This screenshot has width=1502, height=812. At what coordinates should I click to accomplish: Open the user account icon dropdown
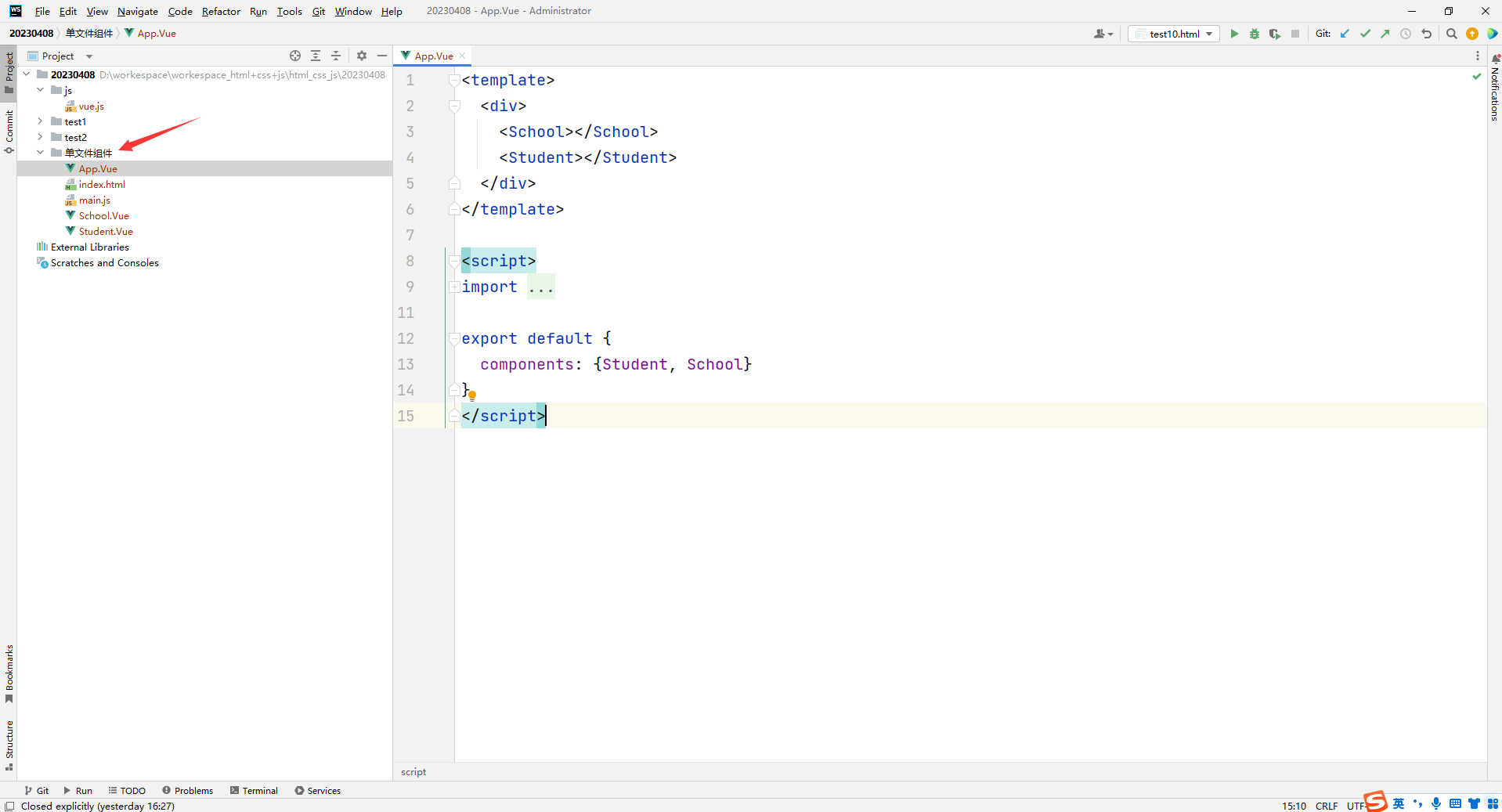click(1103, 34)
